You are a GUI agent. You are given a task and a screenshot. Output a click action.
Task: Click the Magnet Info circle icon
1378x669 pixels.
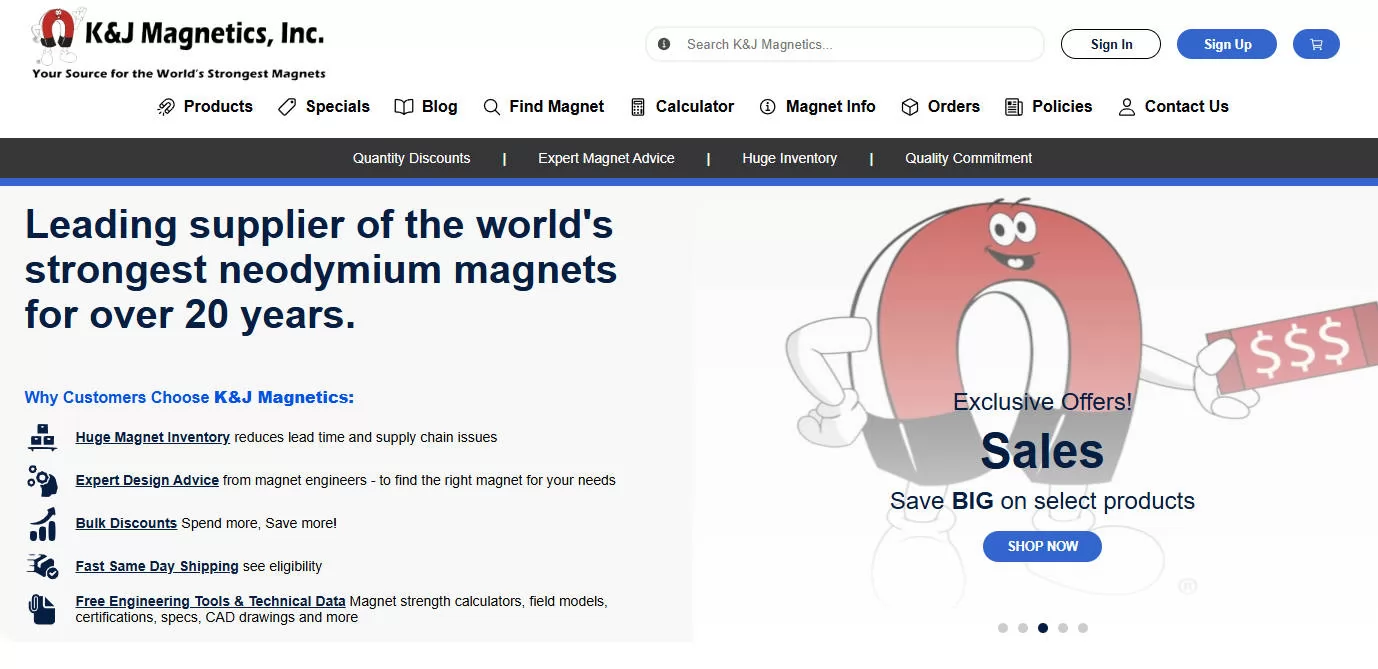click(x=768, y=107)
